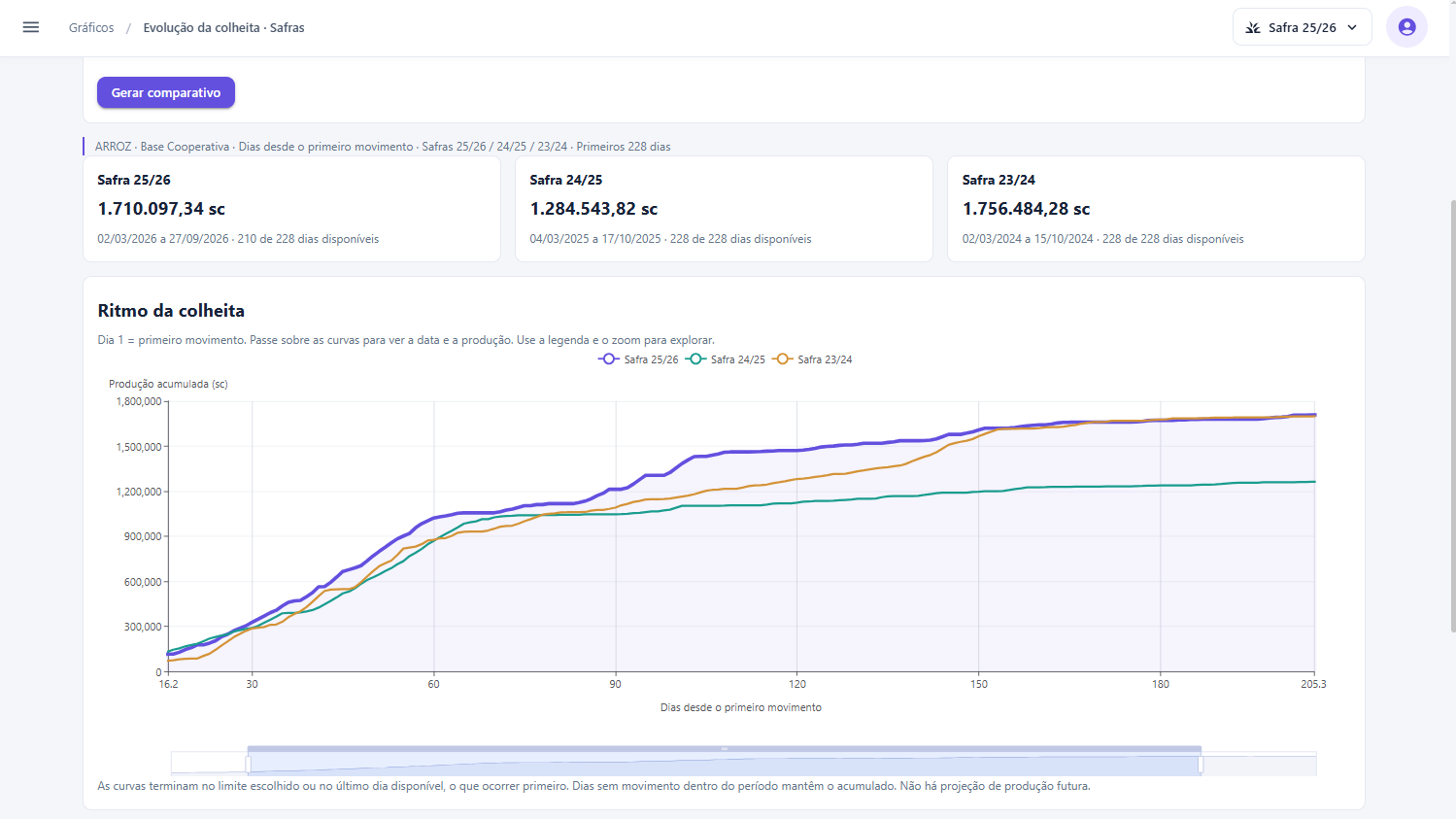
Task: Go to the Gráficos breadcrumb
Action: pos(91,28)
